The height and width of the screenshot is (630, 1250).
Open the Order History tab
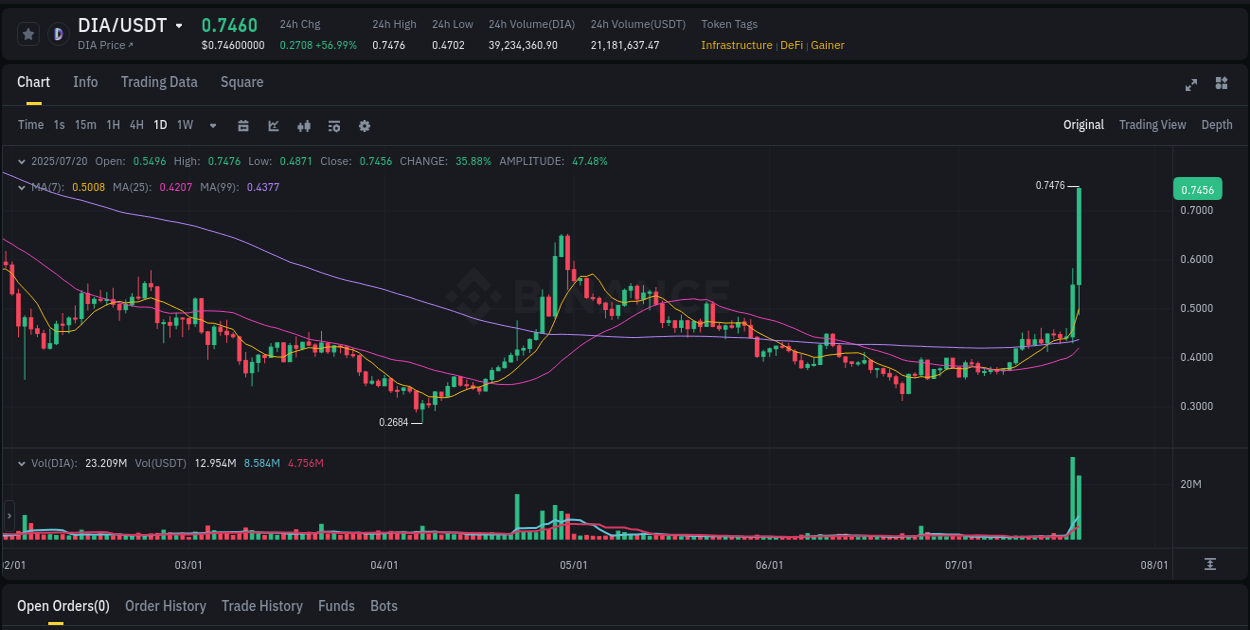tap(165, 606)
